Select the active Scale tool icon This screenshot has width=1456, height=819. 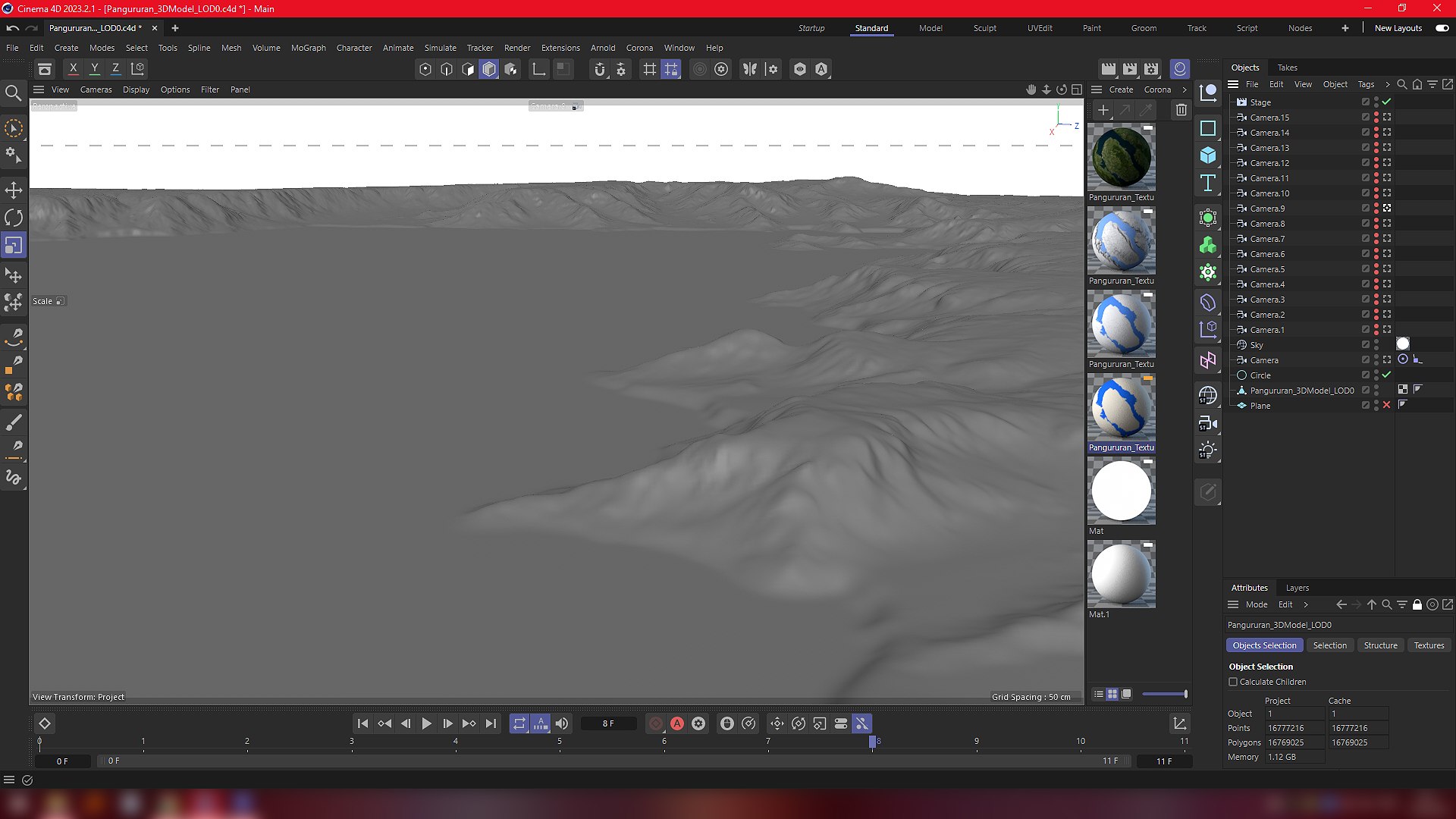pyautogui.click(x=14, y=246)
